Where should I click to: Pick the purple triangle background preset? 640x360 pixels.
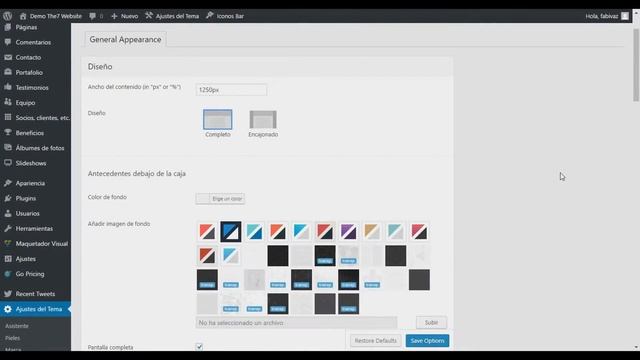click(x=349, y=231)
